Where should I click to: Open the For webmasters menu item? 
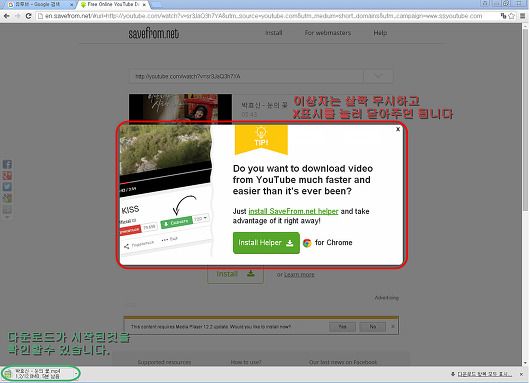[328, 33]
